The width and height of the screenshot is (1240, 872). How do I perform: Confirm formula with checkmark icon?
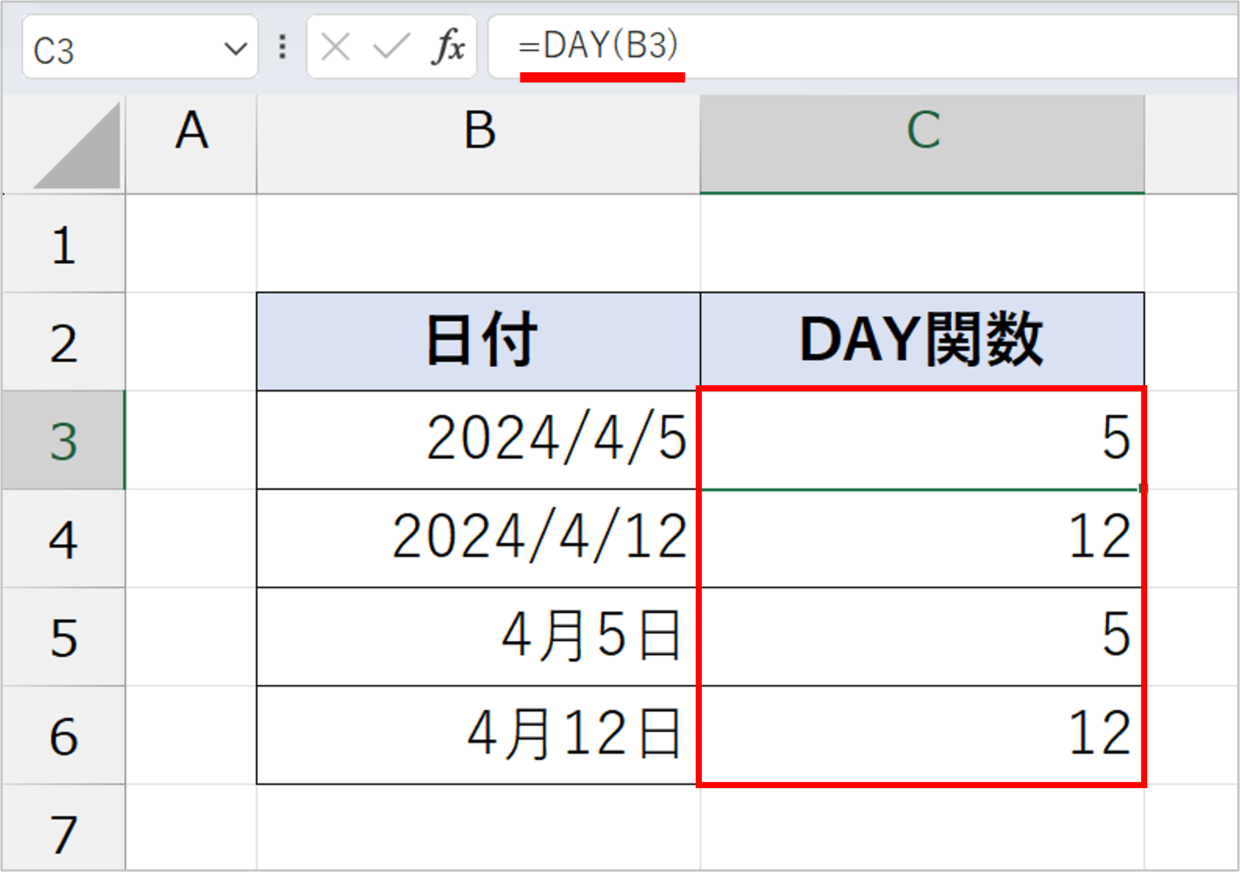pyautogui.click(x=392, y=47)
